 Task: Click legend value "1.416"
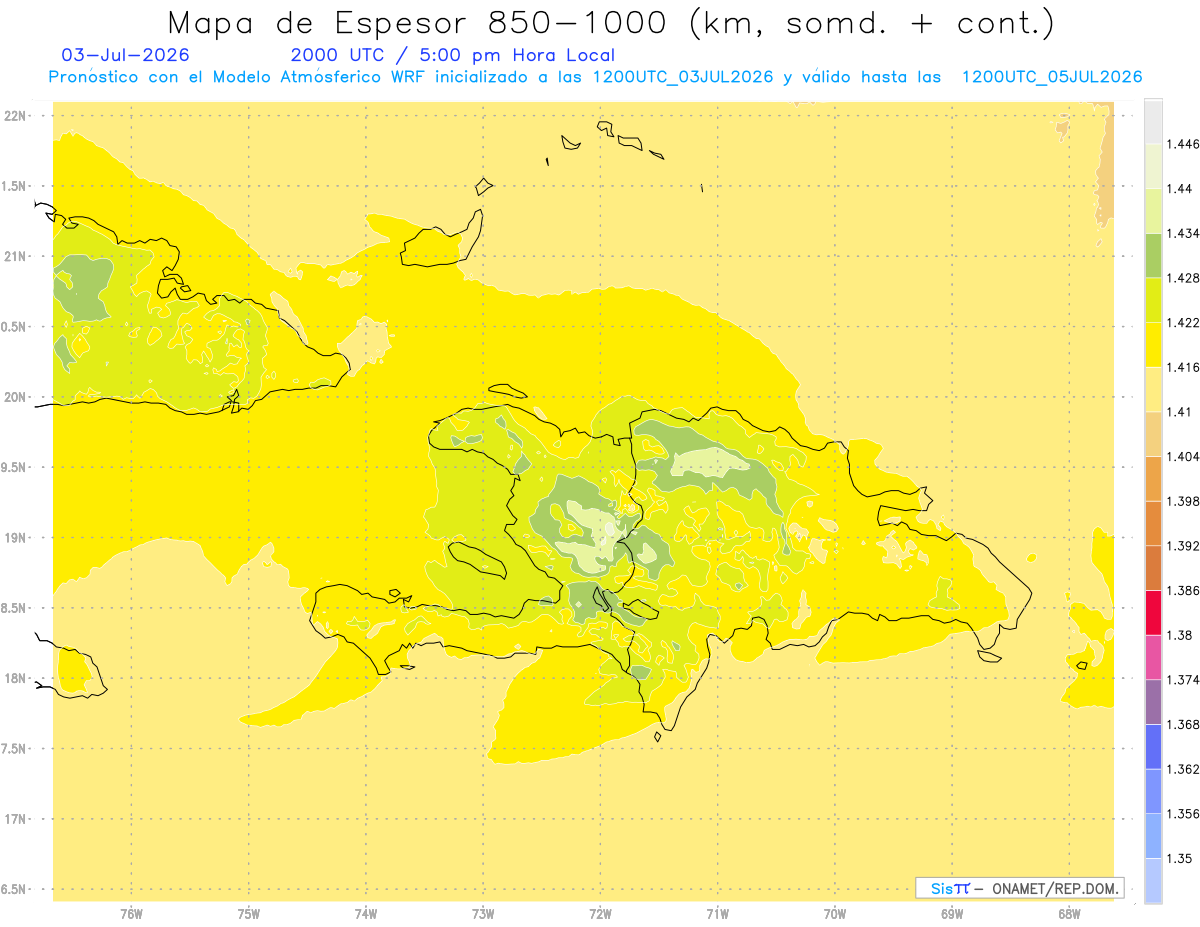(1183, 367)
